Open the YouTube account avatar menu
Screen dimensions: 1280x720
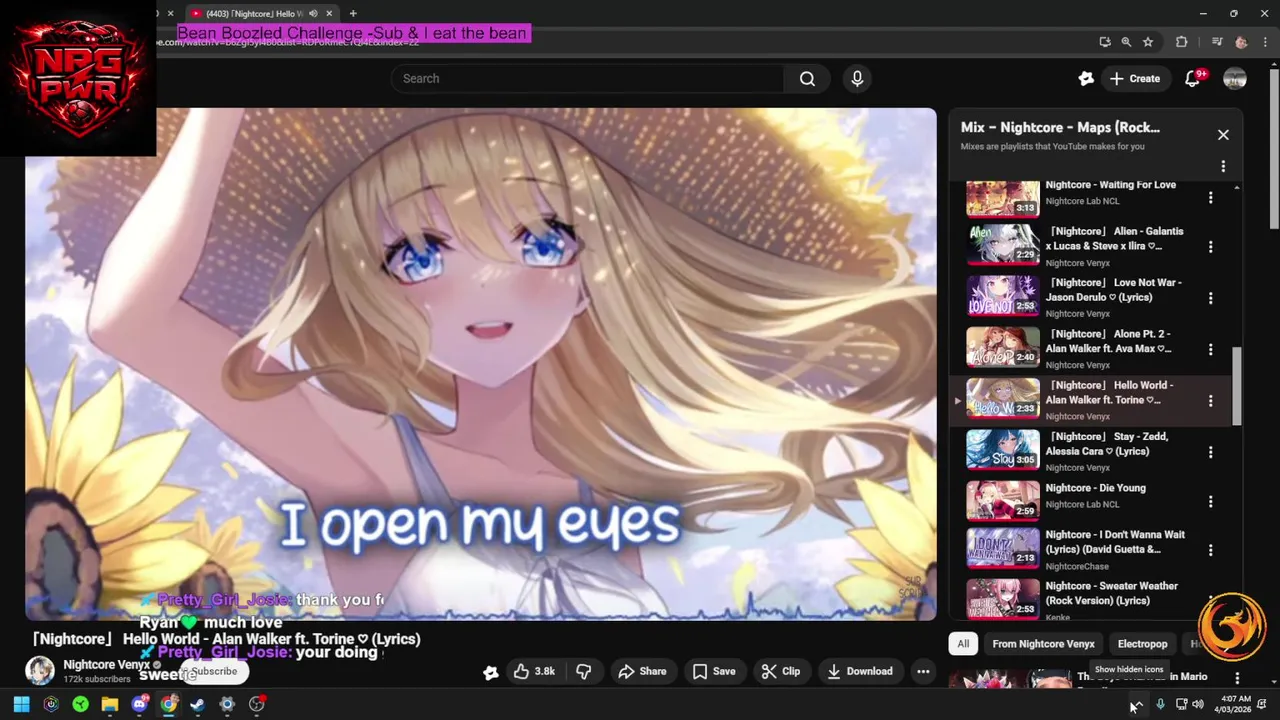1235,79
